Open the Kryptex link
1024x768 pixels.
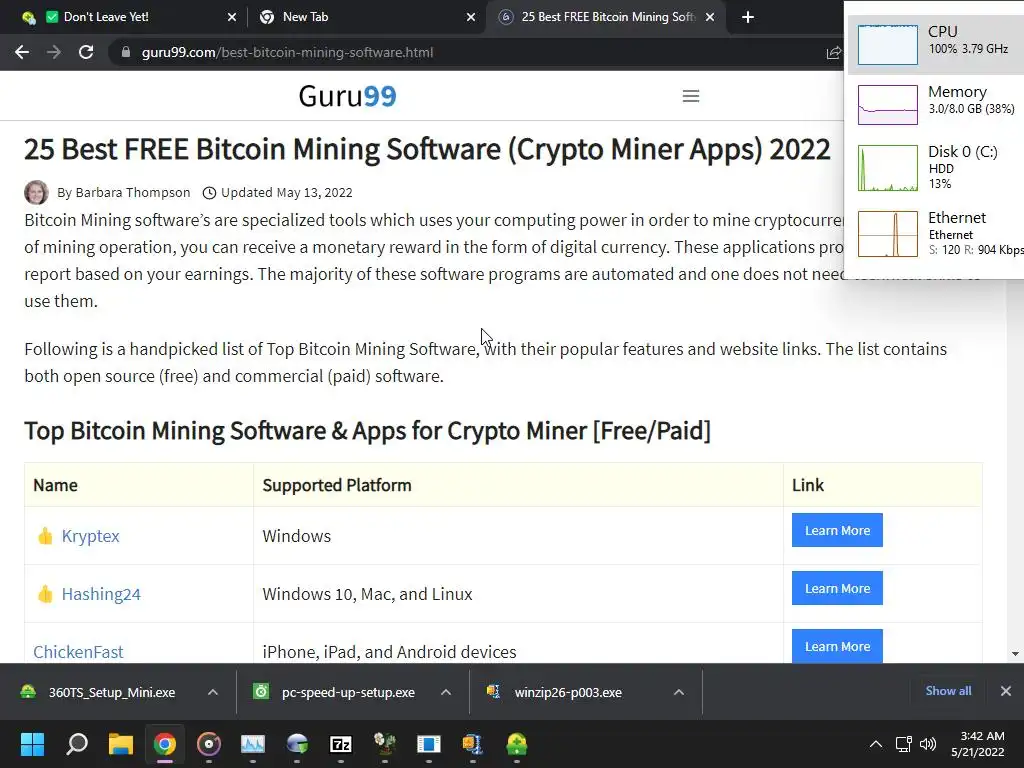(x=91, y=536)
